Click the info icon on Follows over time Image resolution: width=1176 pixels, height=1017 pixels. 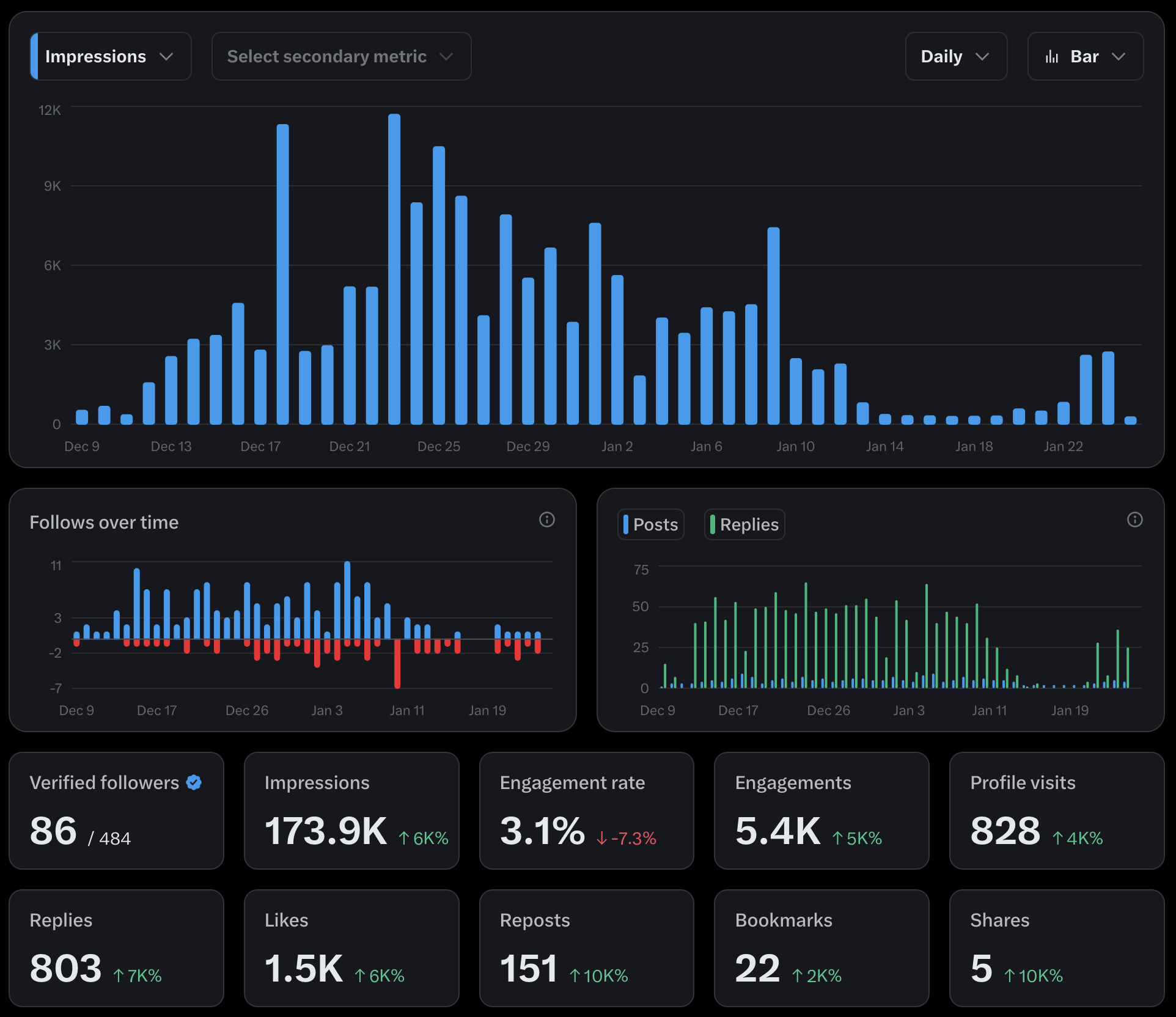547,520
